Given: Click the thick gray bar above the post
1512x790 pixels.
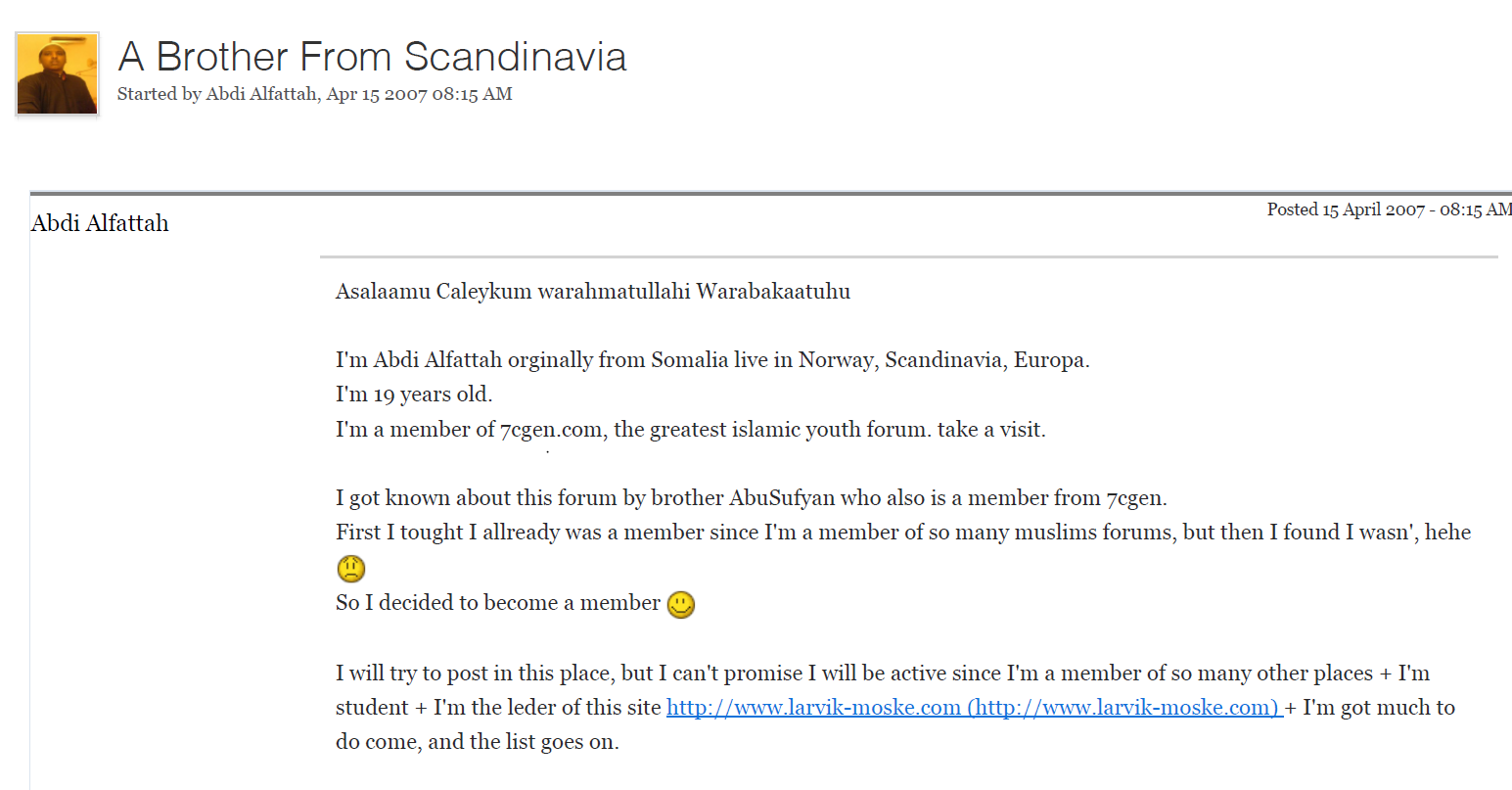Looking at the screenshot, I should click(x=770, y=194).
